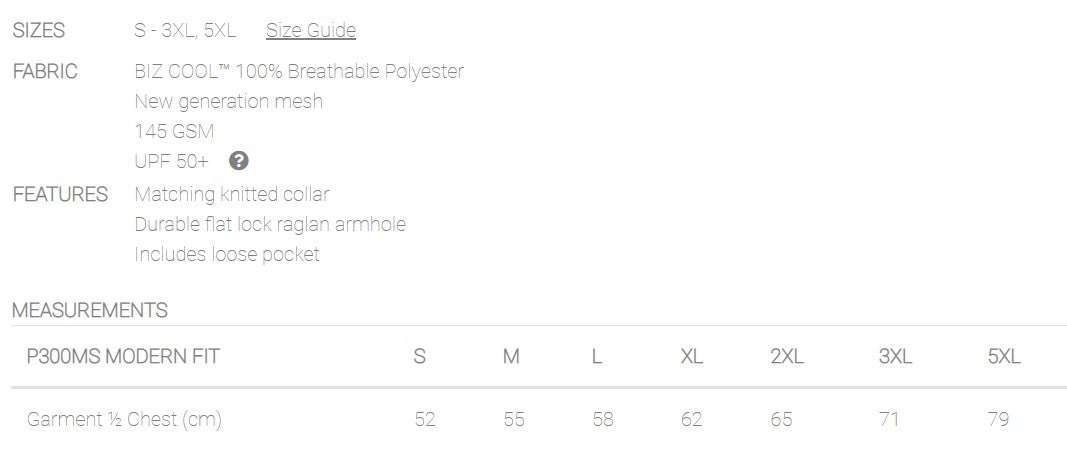Viewport: 1067px width, 452px height.
Task: Click the Matching knitted collar feature
Action: tap(232, 195)
